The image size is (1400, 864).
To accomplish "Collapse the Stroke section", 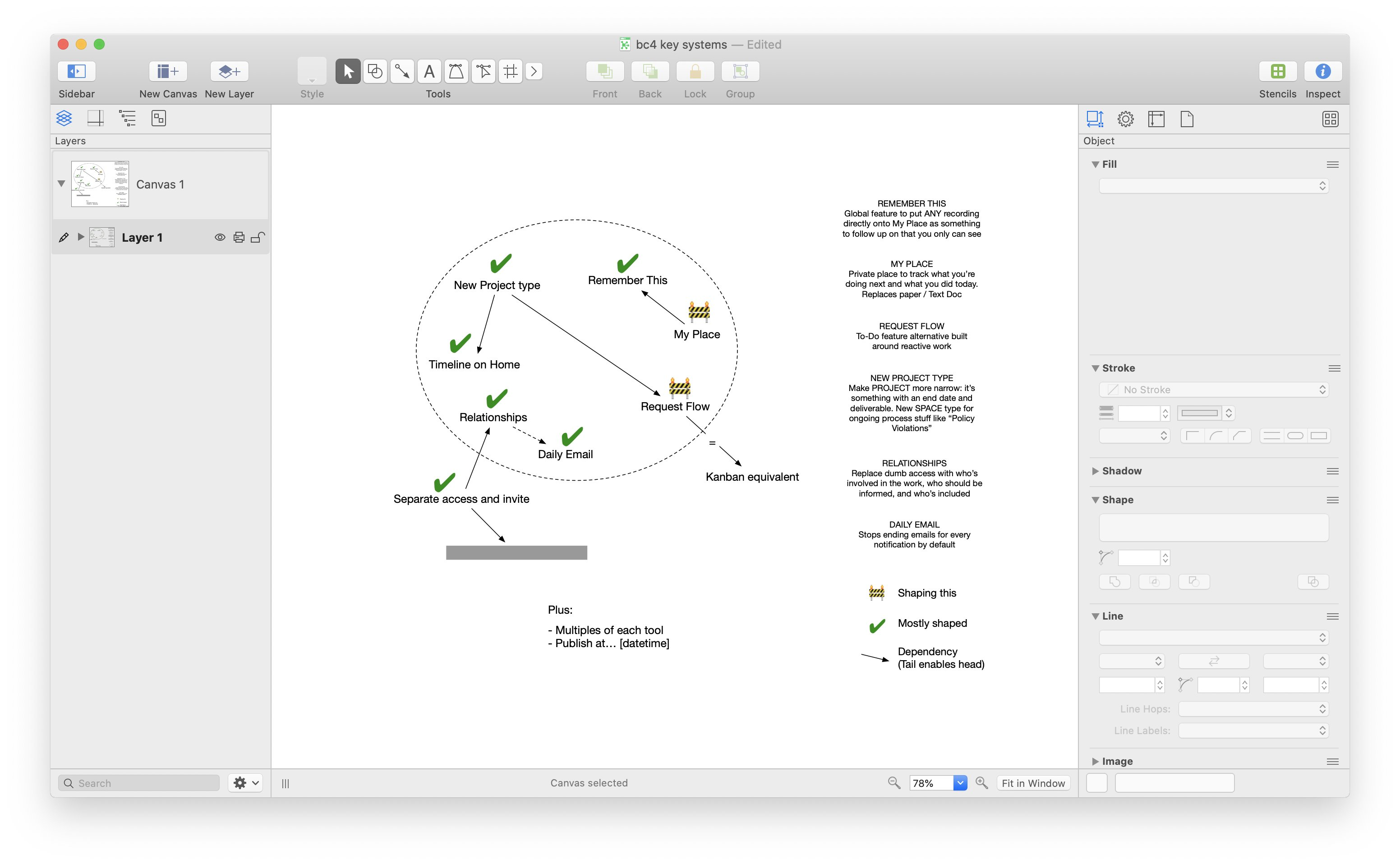I will [x=1096, y=368].
